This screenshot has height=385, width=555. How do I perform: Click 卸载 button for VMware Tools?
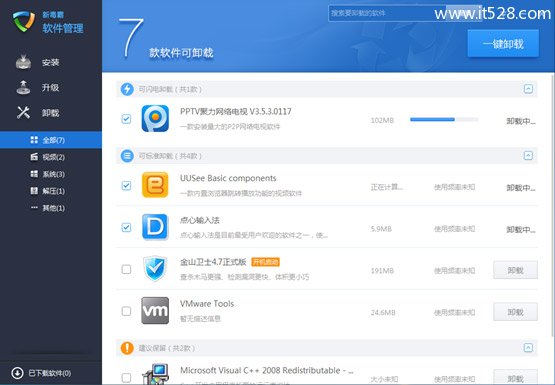click(x=515, y=312)
